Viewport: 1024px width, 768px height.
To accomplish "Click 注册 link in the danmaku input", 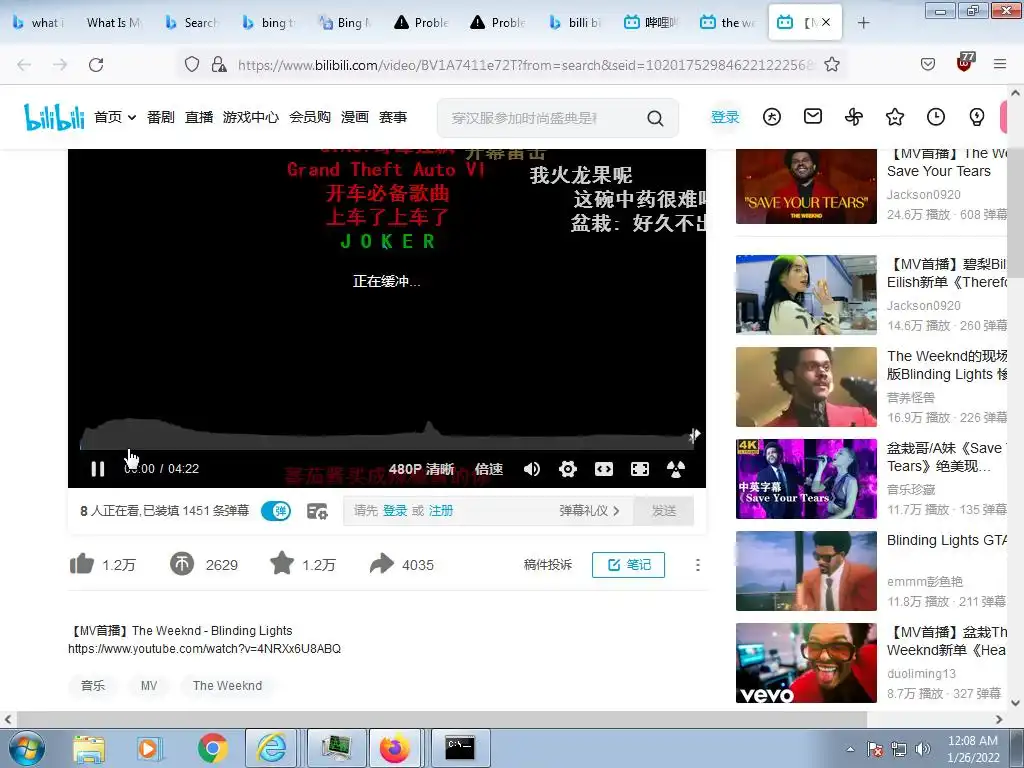I will (441, 511).
